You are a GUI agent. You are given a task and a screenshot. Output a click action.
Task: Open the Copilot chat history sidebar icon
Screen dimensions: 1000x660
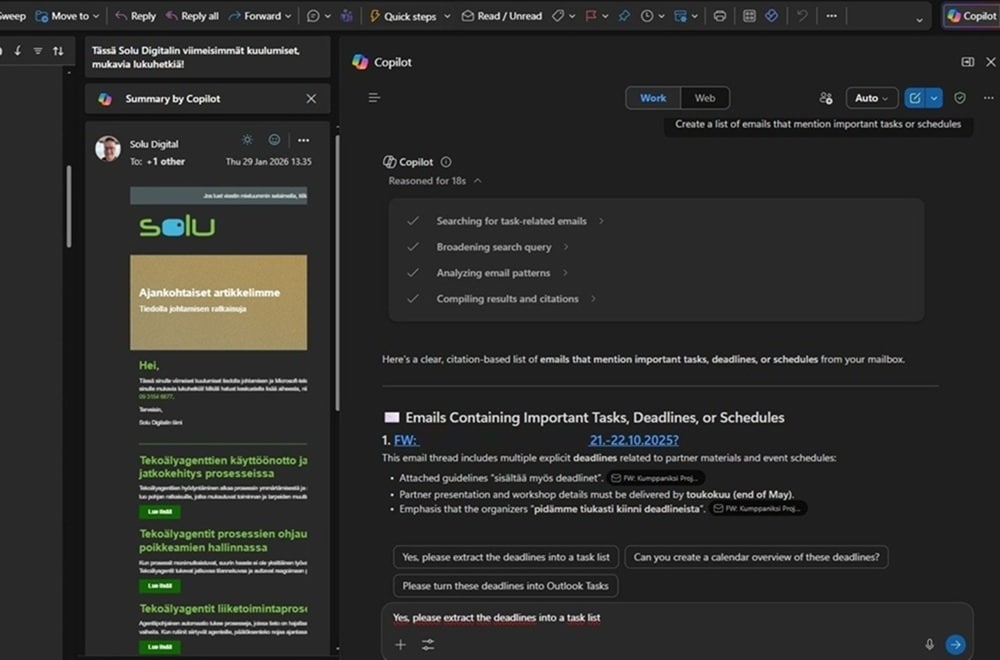[374, 98]
